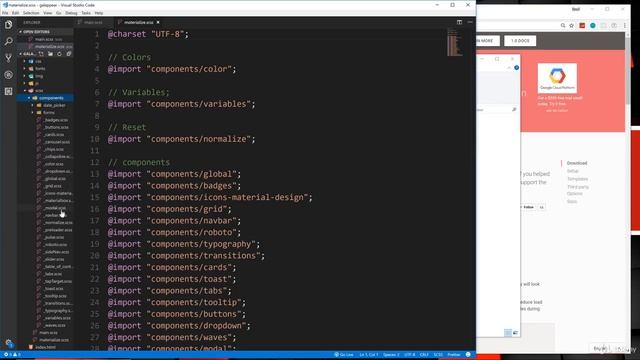
Task: Open the Selection menu
Action: pyautogui.click(x=31, y=13)
